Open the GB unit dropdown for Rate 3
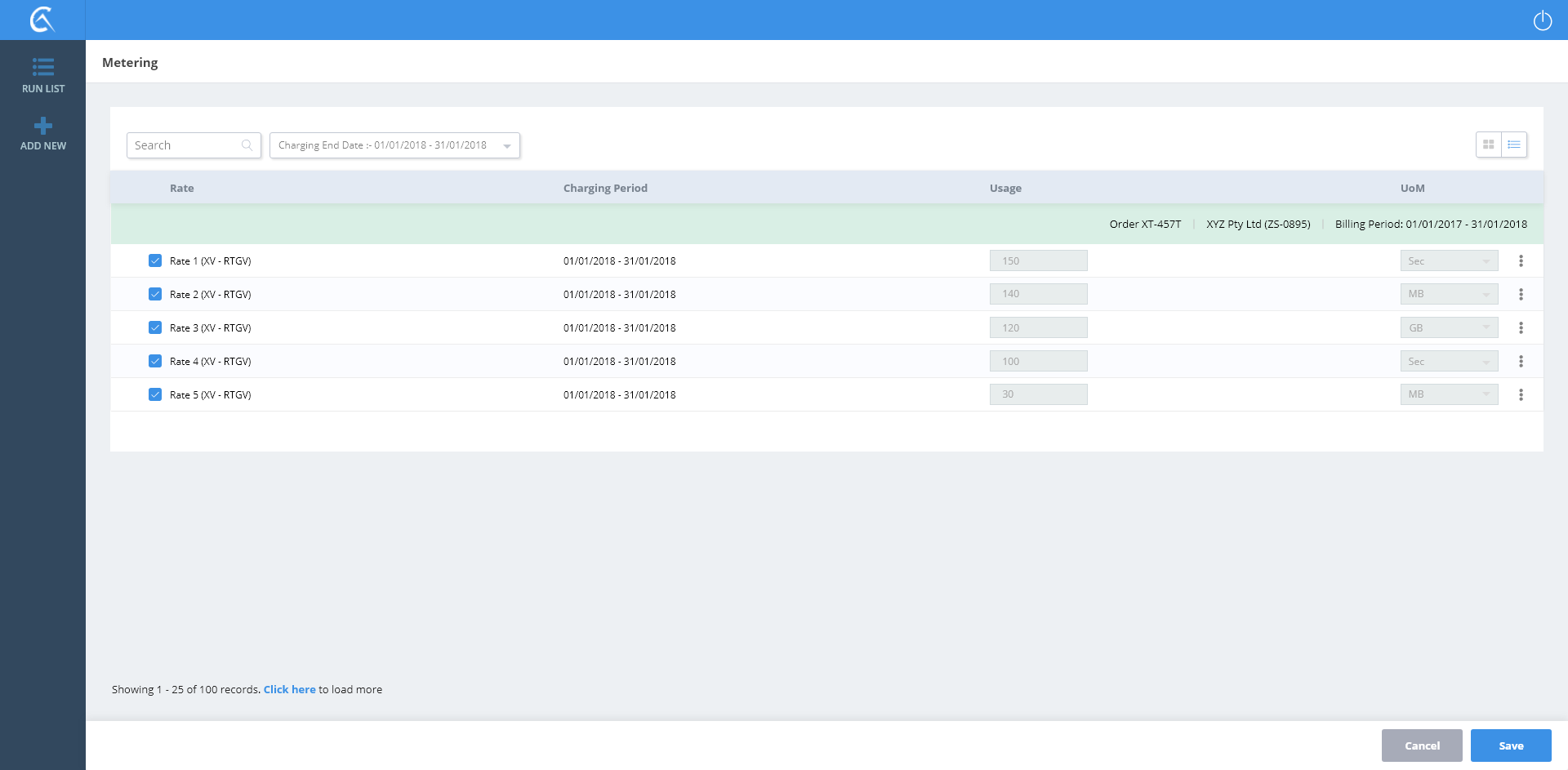Screen dimensions: 1568x770 click(x=1449, y=328)
